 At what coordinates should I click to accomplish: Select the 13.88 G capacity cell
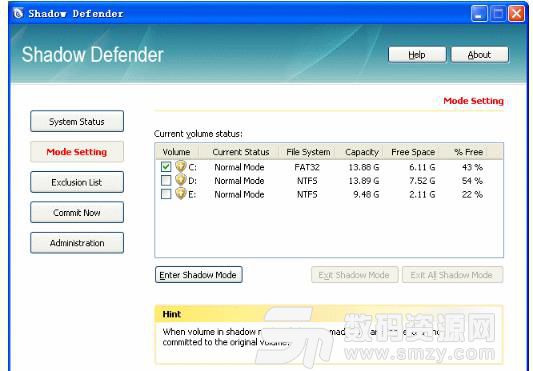(x=364, y=167)
